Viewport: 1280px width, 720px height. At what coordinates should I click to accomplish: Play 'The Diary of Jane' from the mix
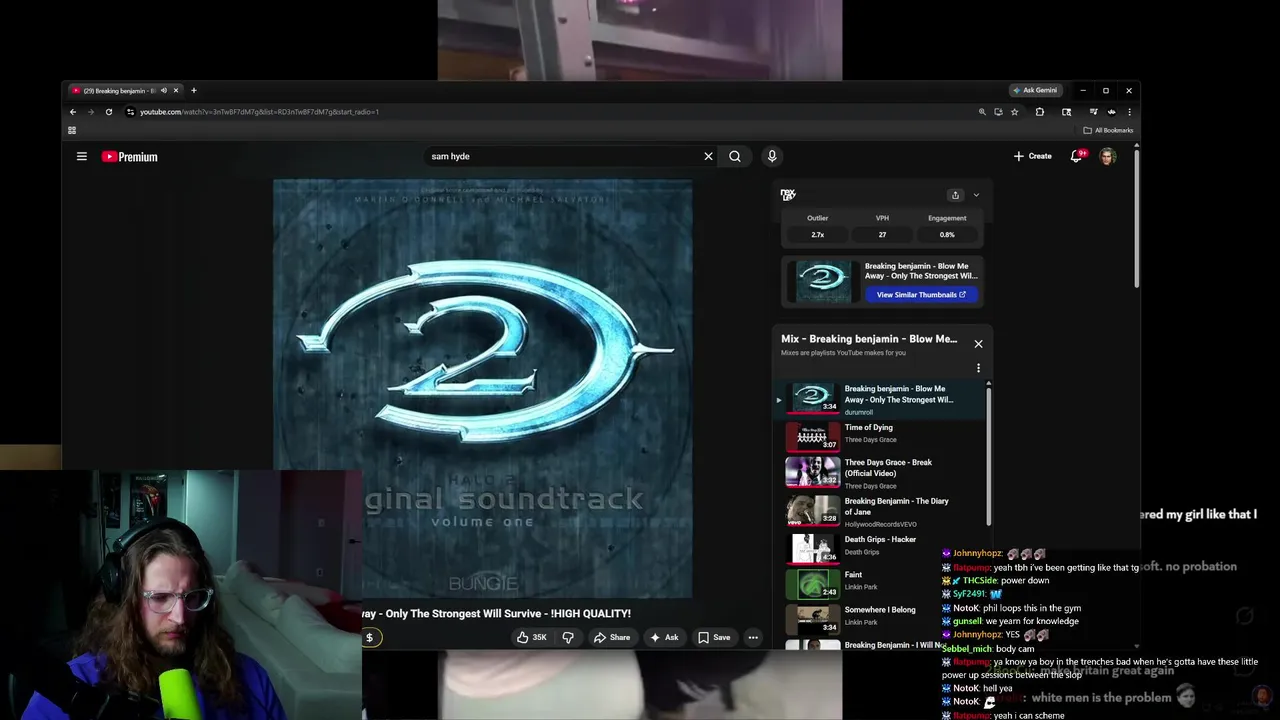882,511
